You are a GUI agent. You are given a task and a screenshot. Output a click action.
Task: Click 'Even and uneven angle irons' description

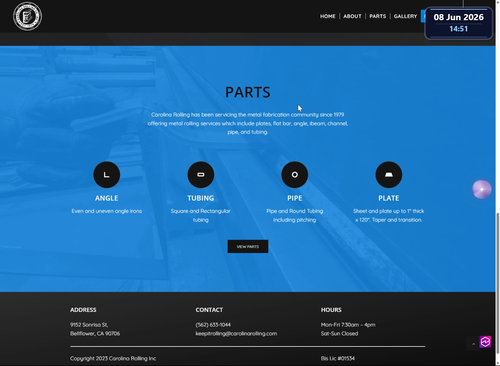pos(107,211)
